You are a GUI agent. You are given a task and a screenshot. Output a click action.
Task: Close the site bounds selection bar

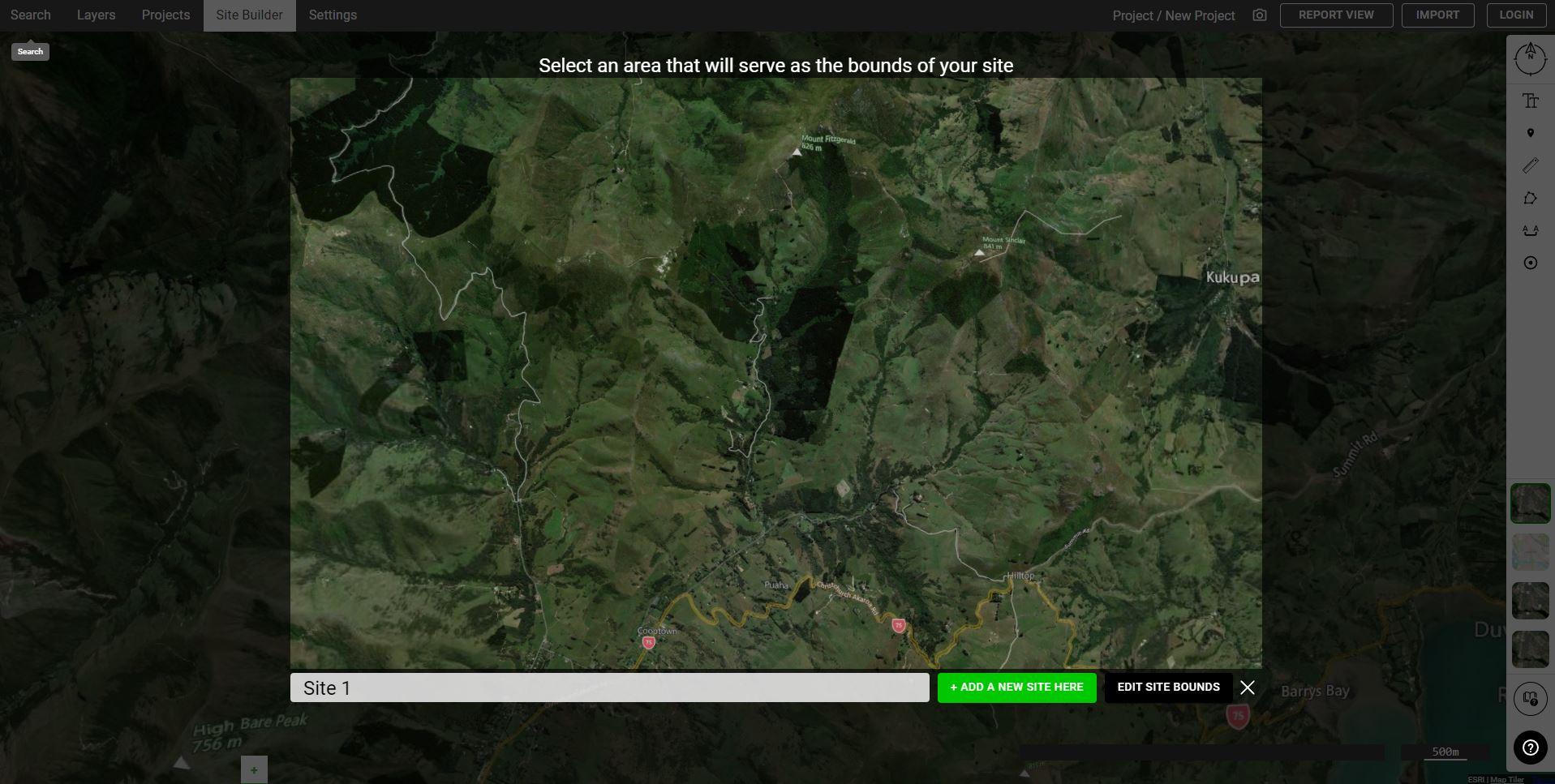pos(1248,688)
